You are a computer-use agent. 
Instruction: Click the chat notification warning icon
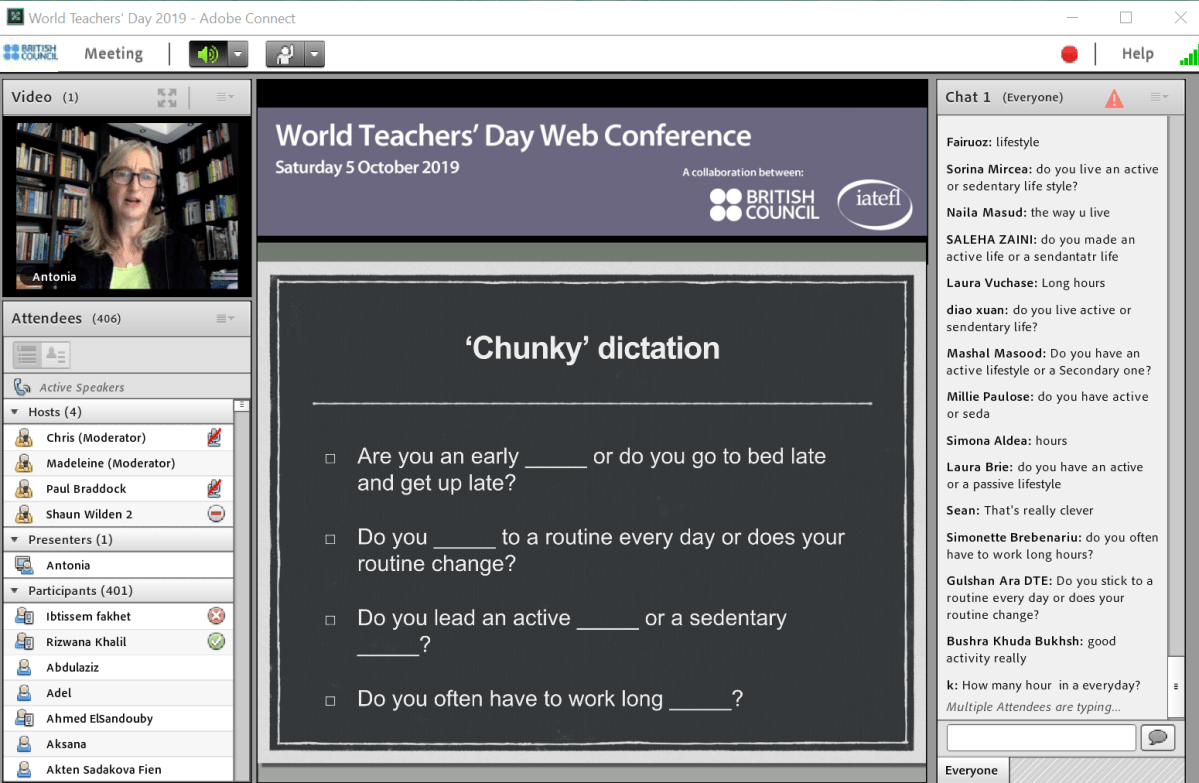pos(1114,98)
